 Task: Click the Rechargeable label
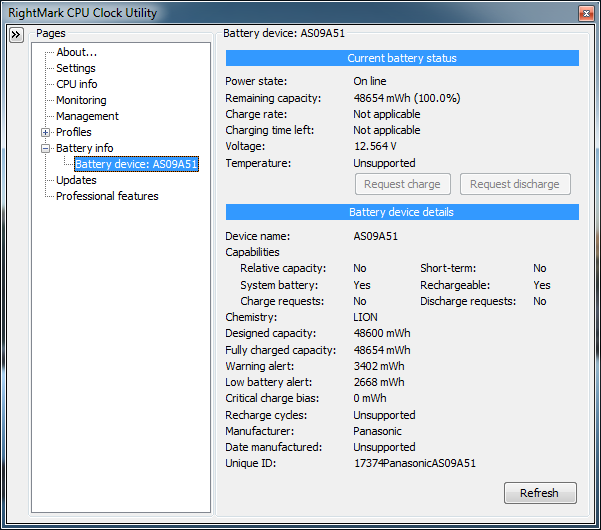455,286
